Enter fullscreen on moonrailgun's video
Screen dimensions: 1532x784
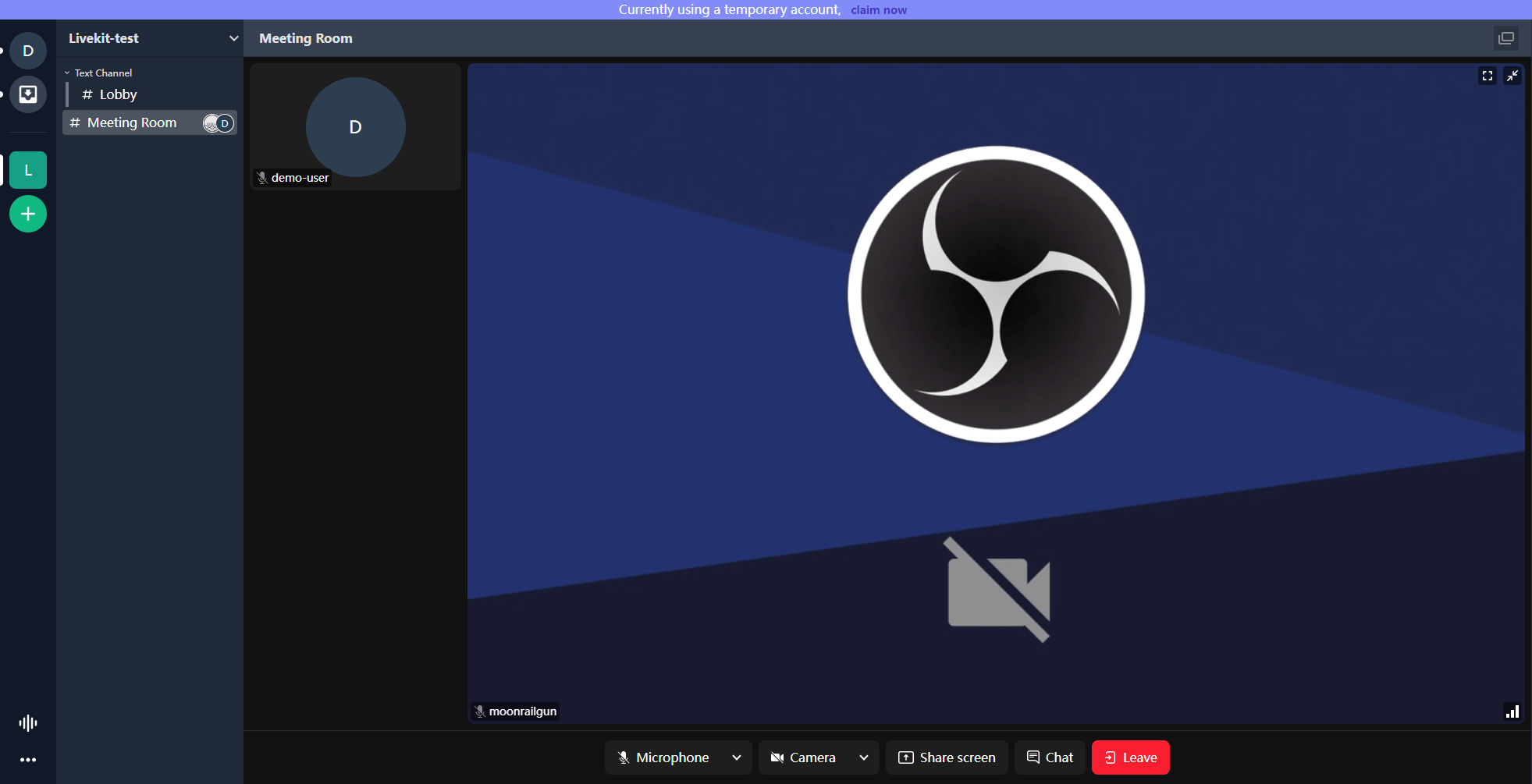coord(1488,76)
